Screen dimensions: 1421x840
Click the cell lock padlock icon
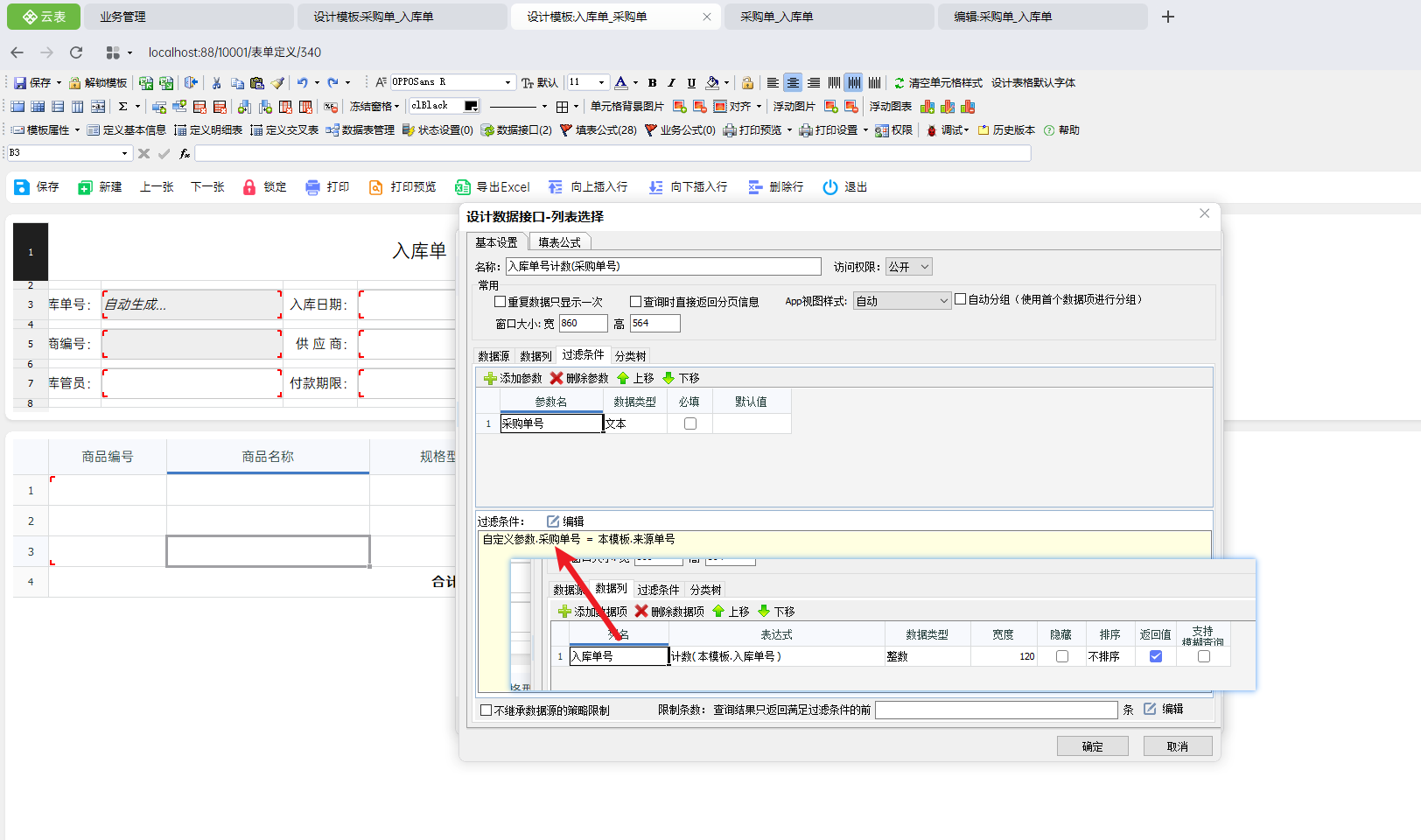(747, 83)
